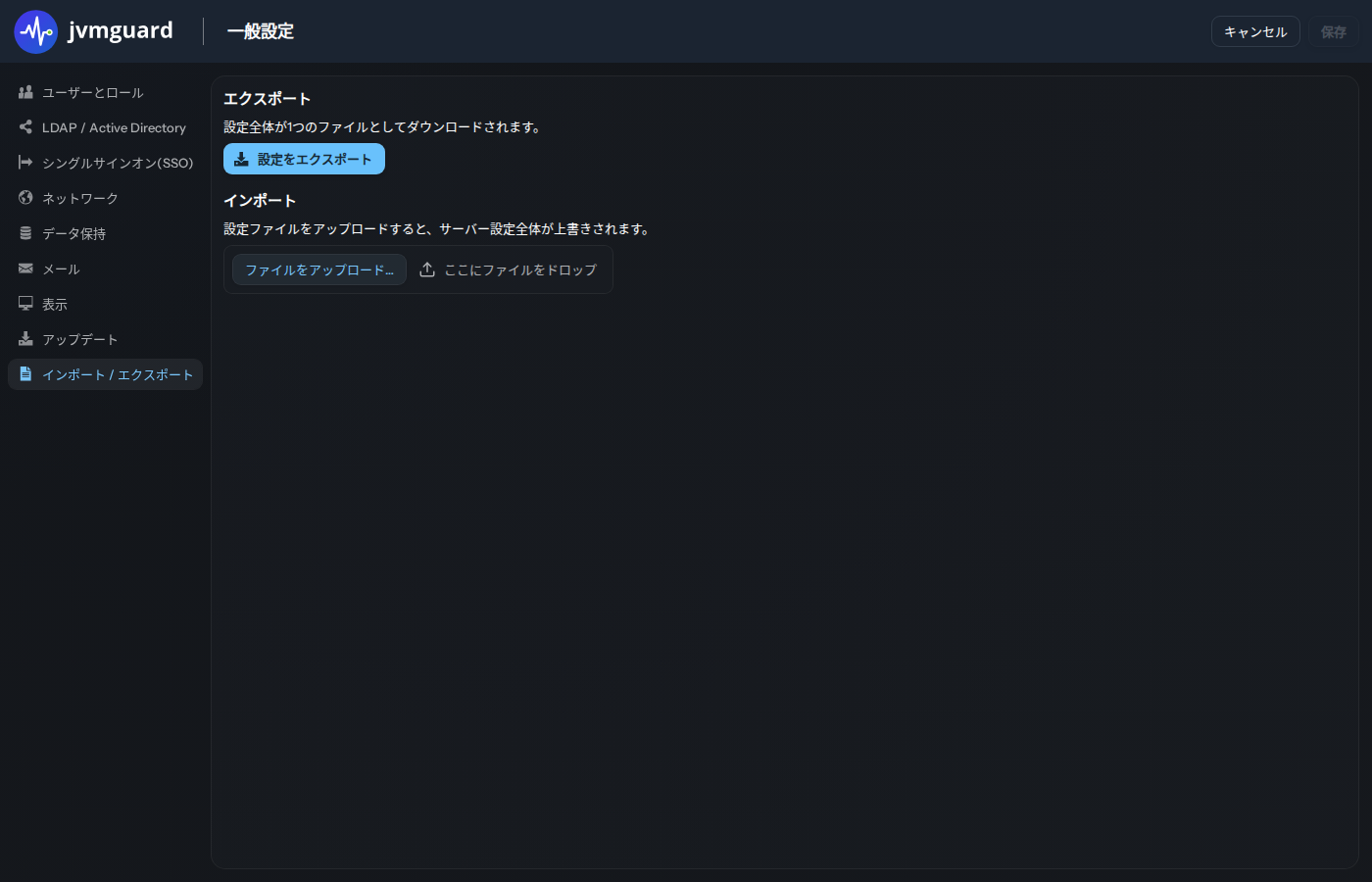Viewport: 1372px width, 882px height.
Task: Click the ネットワーク globe icon
Action: 25,198
